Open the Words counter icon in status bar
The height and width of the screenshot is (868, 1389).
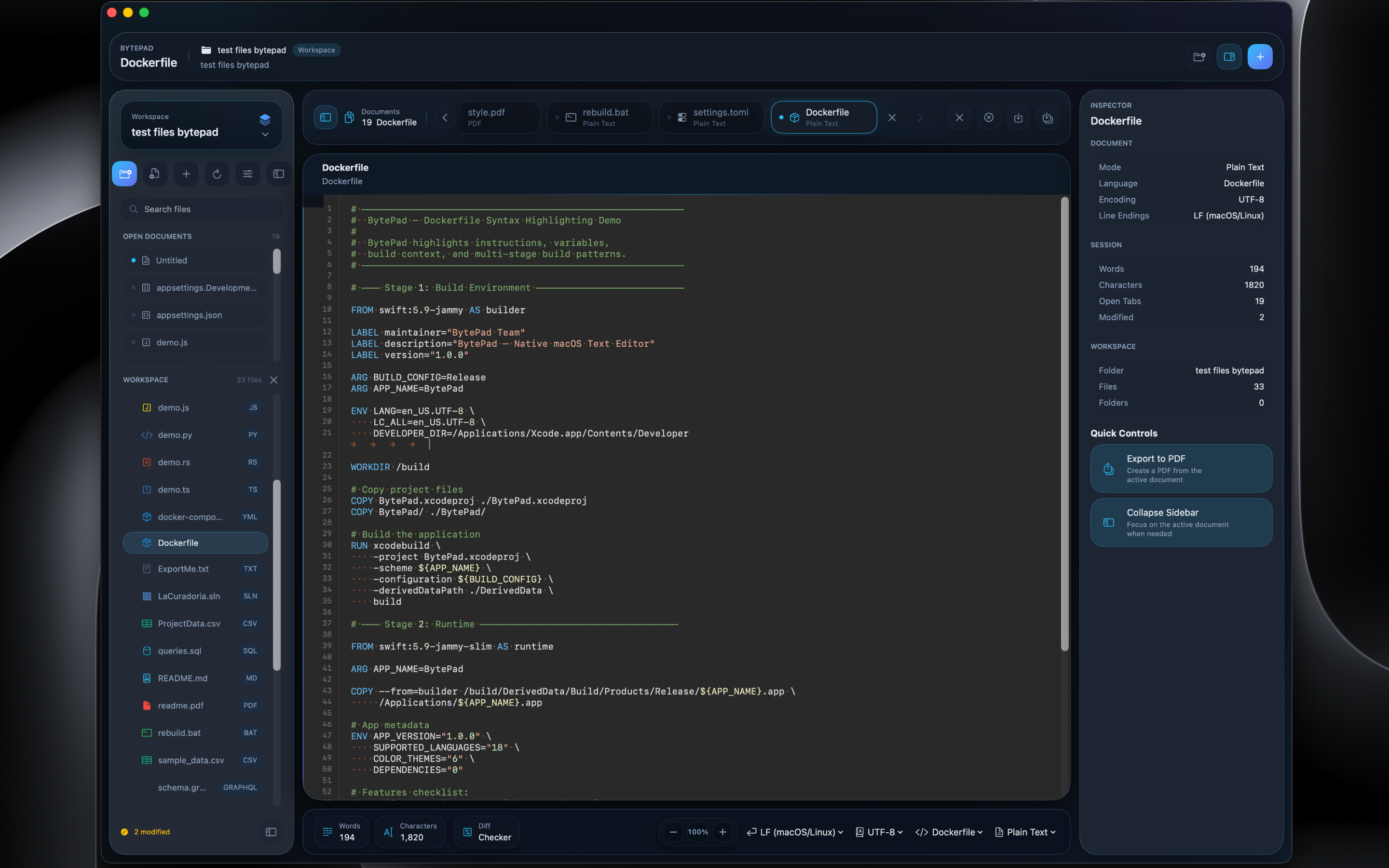coord(327,831)
